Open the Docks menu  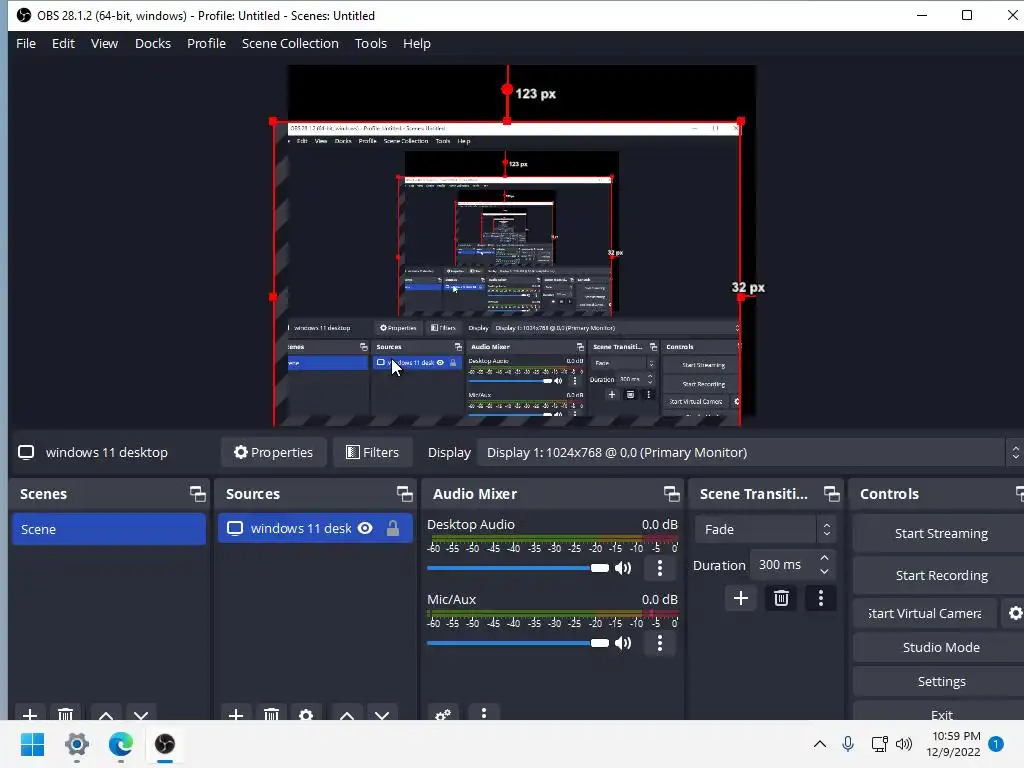tap(153, 44)
